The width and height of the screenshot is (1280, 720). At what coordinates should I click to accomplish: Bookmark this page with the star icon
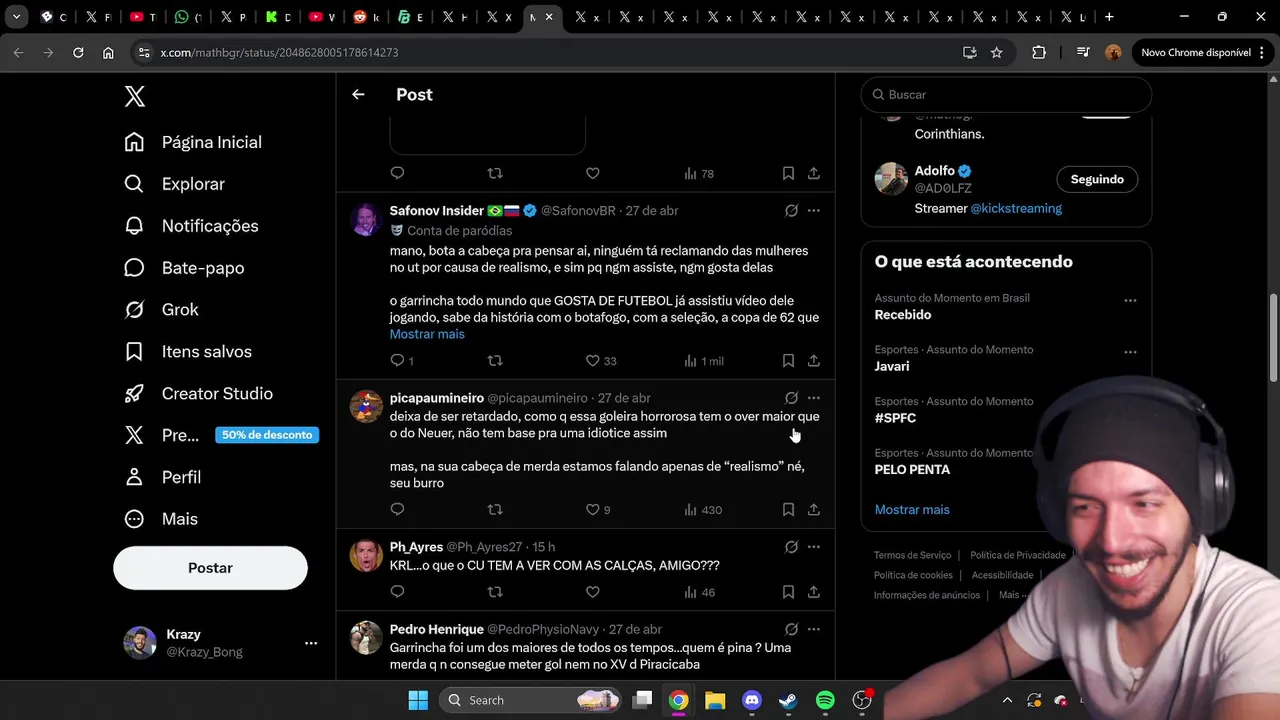(x=996, y=52)
